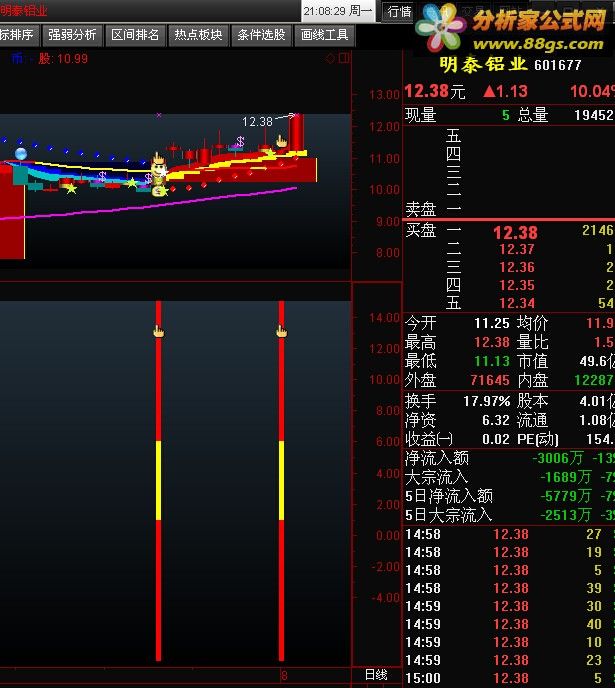Open the 区间排名 toolbar button
615x688 pixels.
point(136,35)
